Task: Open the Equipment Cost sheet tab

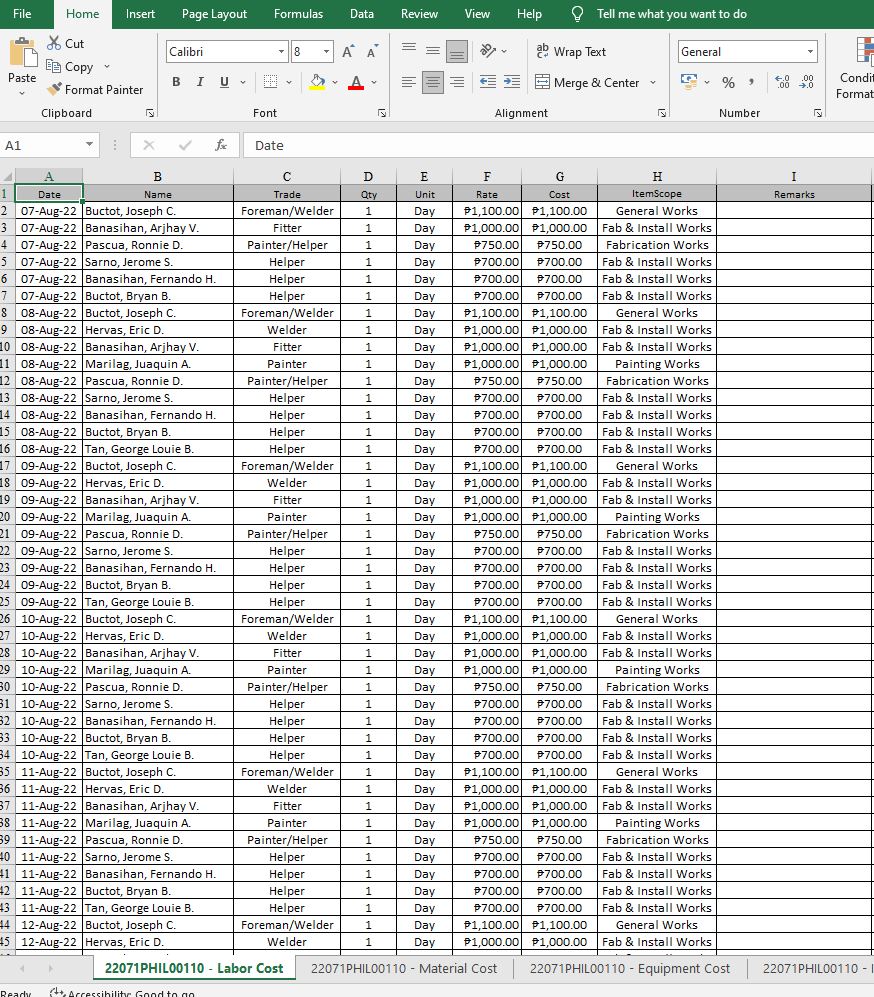Action: click(629, 968)
